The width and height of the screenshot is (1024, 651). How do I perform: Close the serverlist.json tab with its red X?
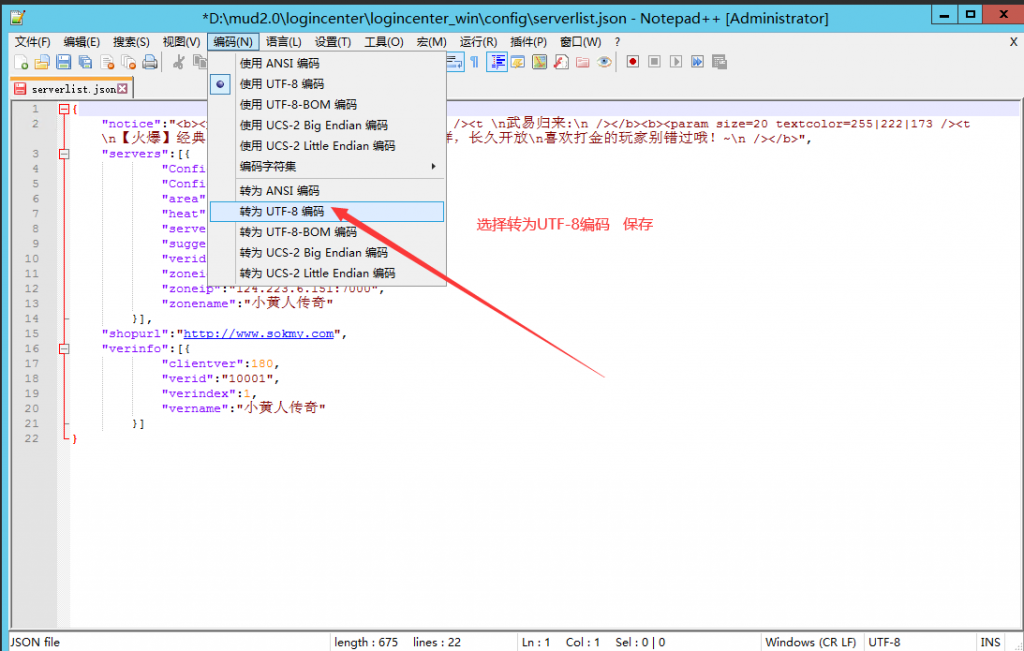122,89
